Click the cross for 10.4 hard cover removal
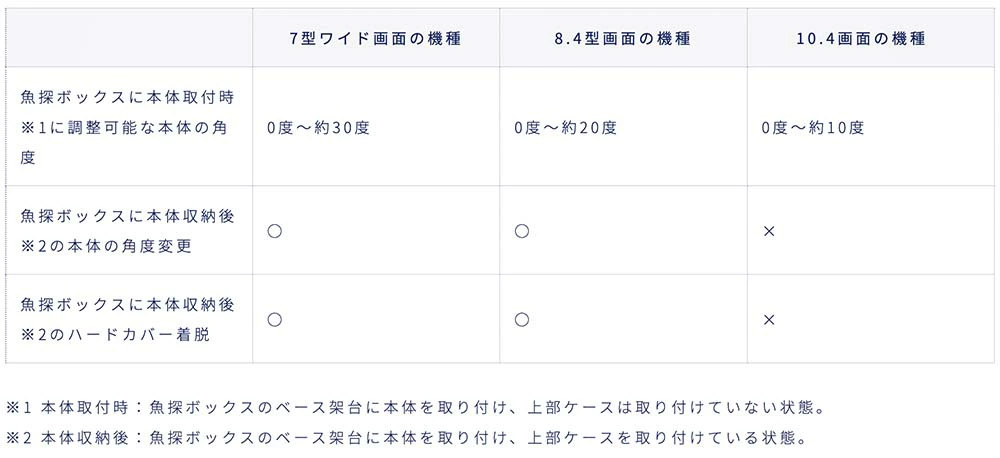Screen dimensions: 1000x458 click(769, 319)
